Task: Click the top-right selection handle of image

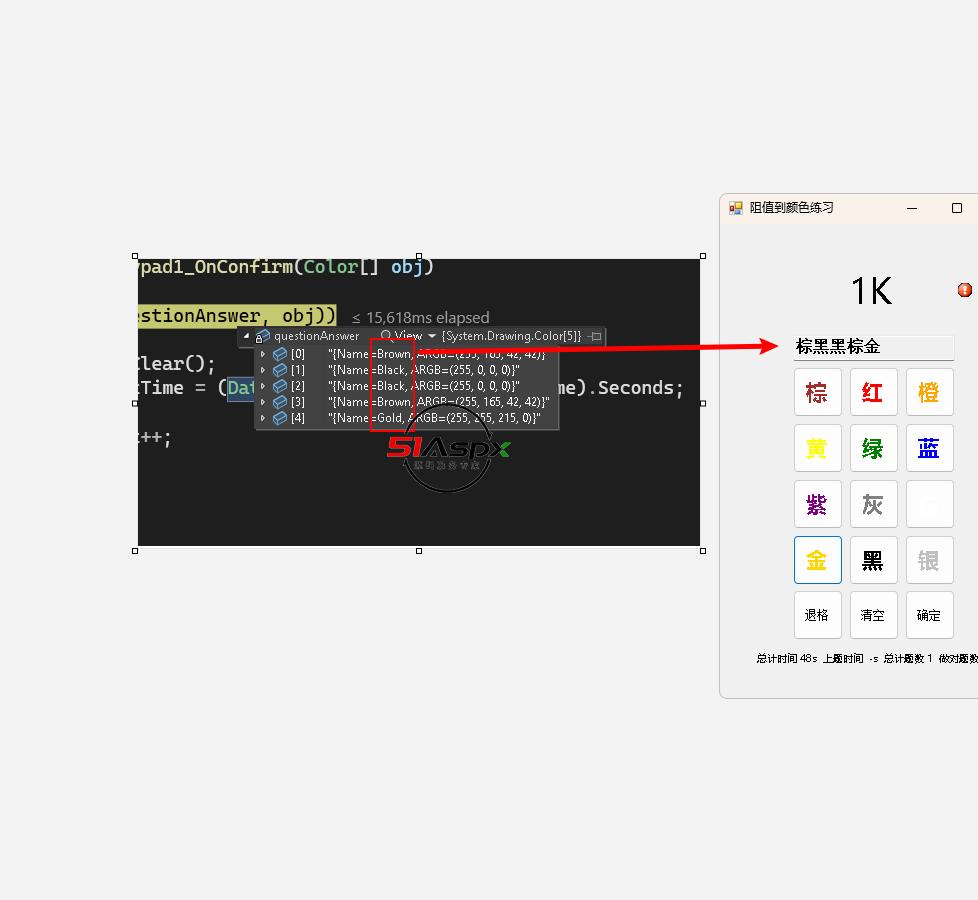Action: pyautogui.click(x=703, y=256)
